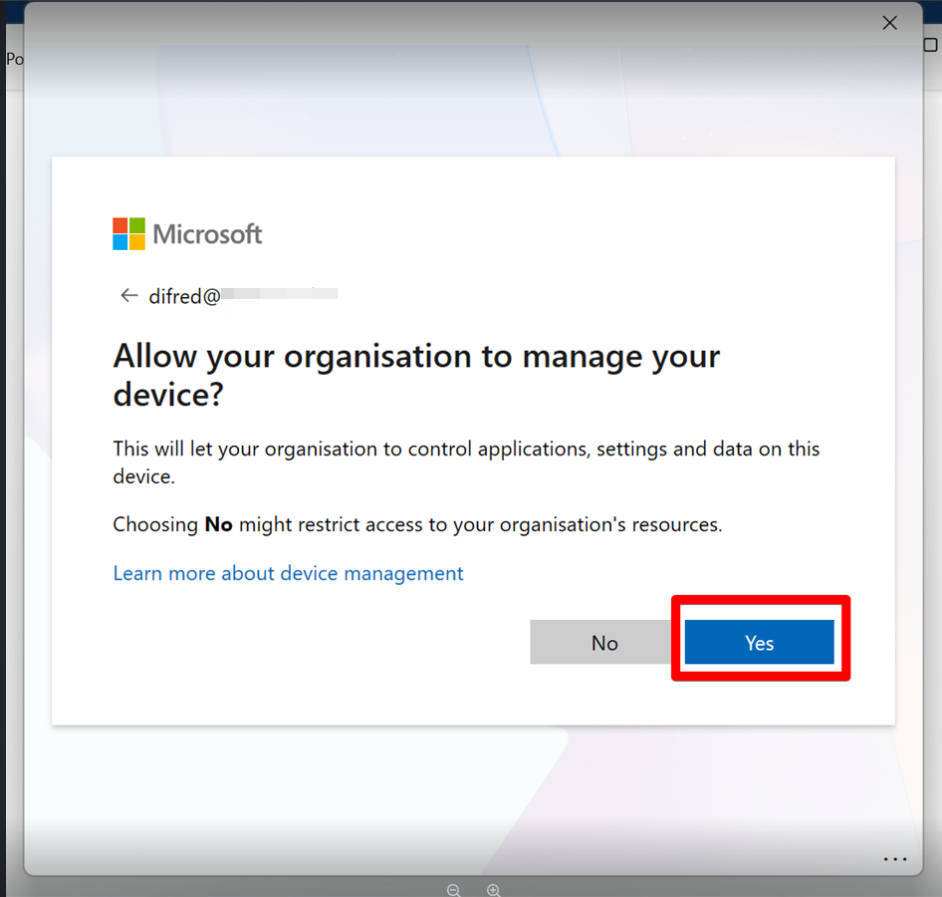Click the 'This will let your organisation' paragraph
Image resolution: width=942 pixels, height=897 pixels.
[466, 449]
